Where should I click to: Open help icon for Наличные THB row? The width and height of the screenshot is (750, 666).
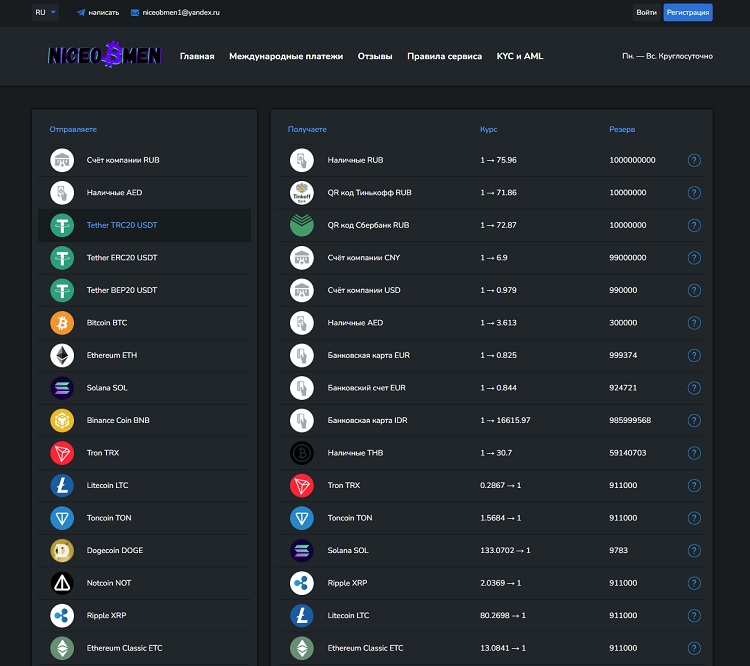(x=694, y=453)
